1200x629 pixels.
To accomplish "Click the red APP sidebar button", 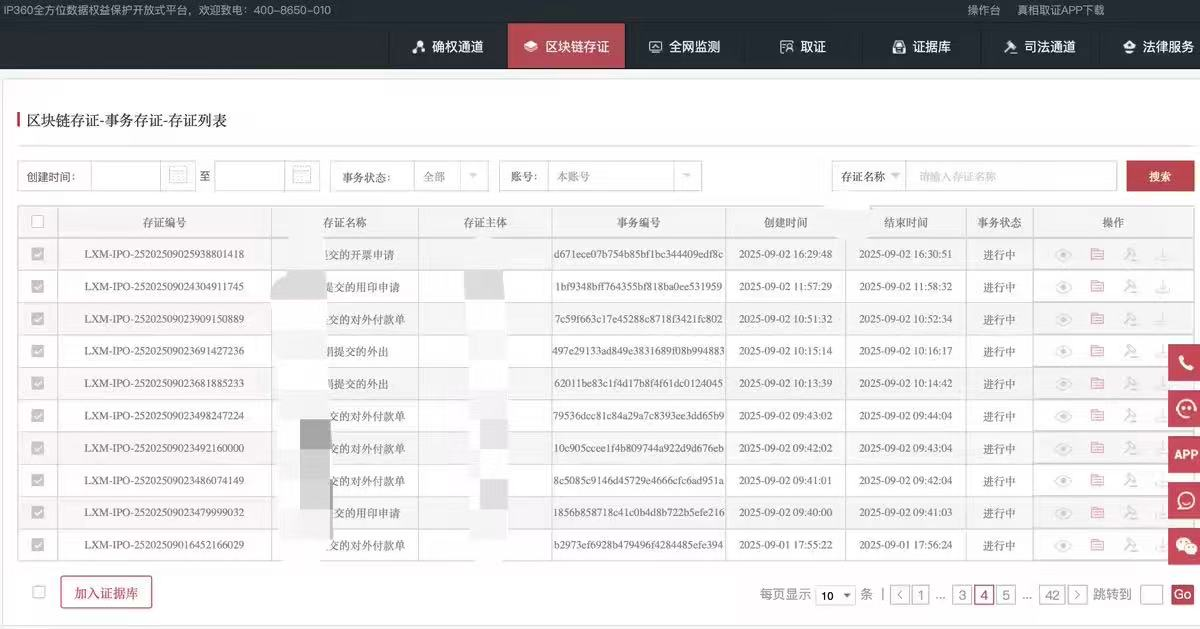I will [1185, 454].
